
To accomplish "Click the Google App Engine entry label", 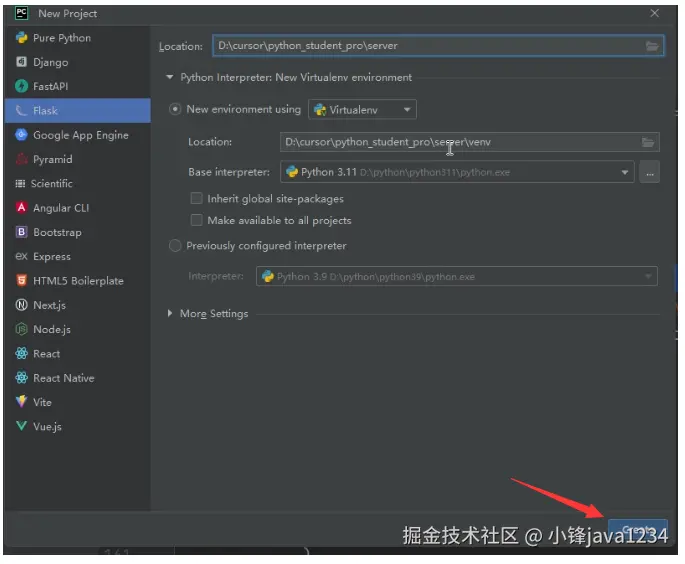I will 81,135.
